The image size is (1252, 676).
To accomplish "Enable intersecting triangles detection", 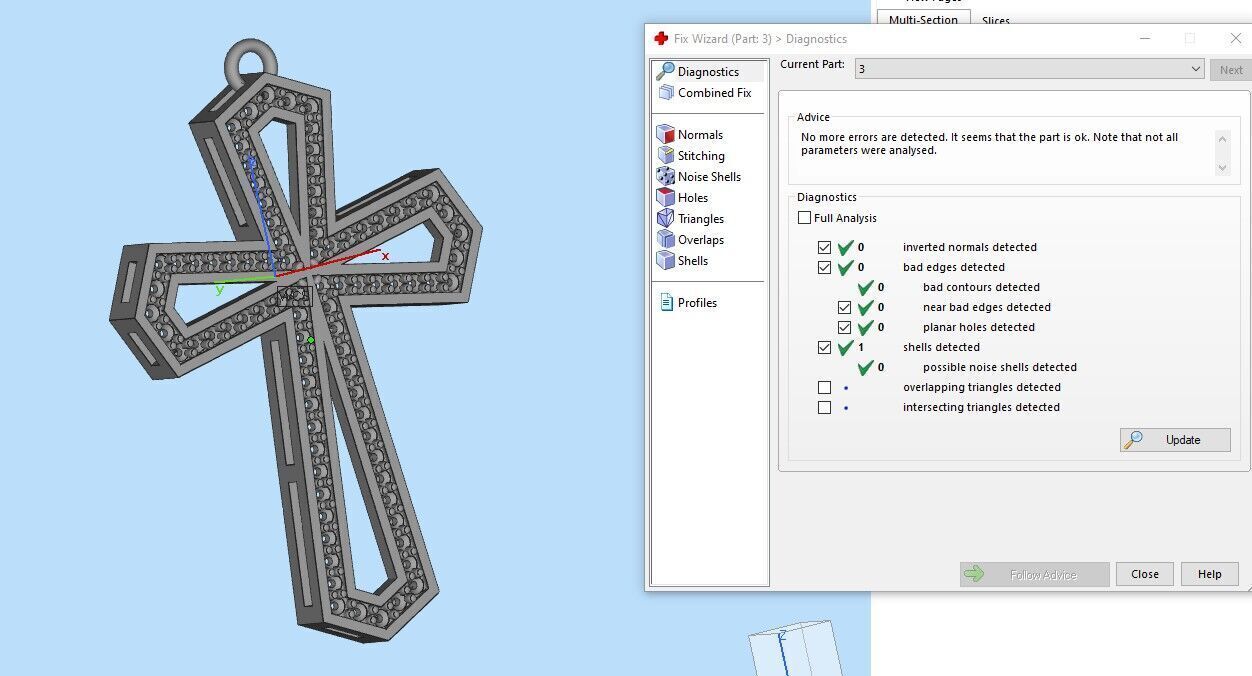I will point(824,407).
